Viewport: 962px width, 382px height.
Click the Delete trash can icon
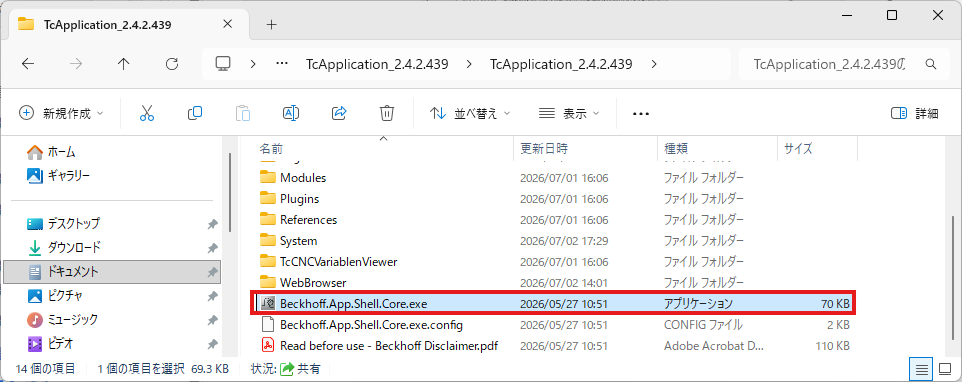coord(387,113)
